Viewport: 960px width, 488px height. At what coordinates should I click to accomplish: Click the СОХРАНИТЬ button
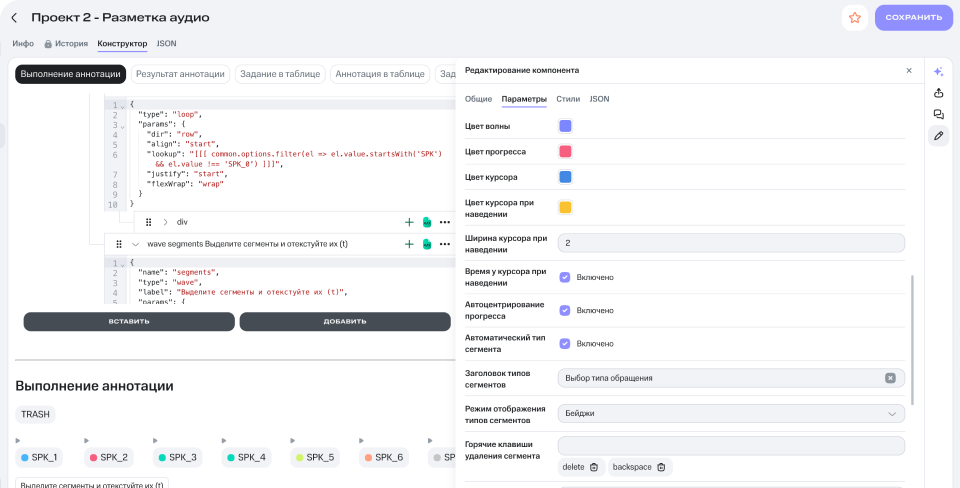(x=913, y=18)
